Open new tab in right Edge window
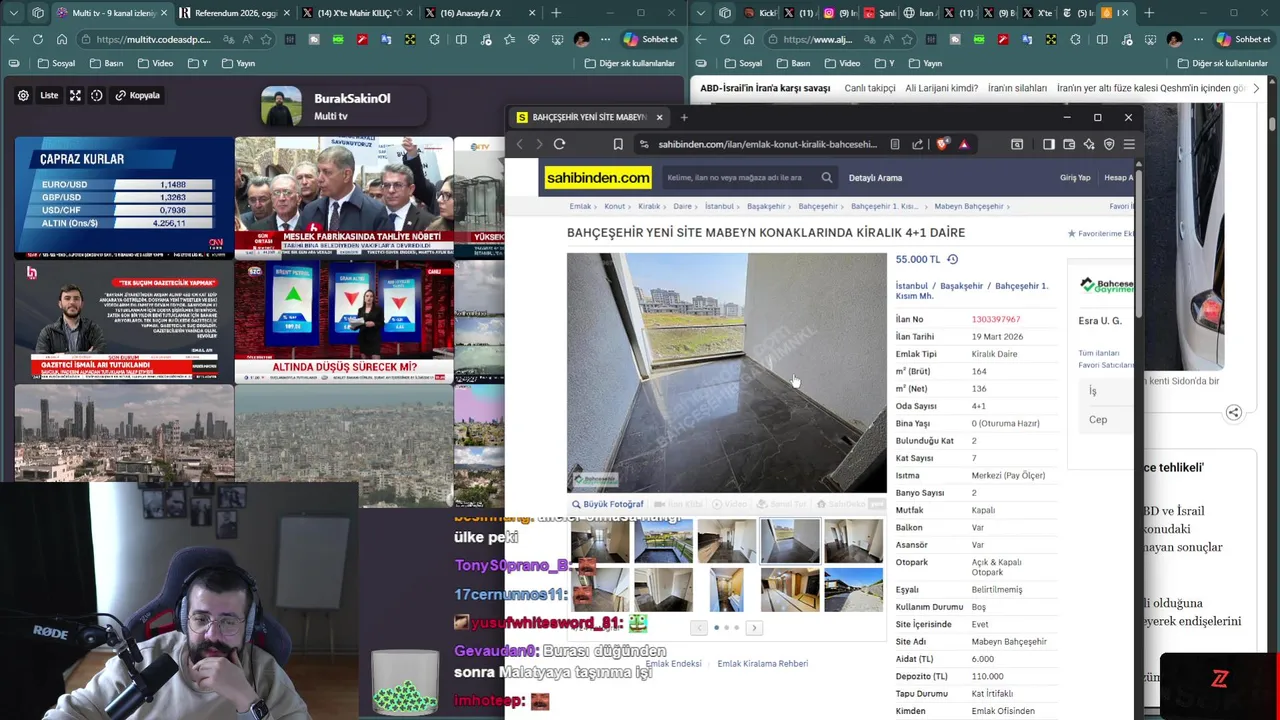This screenshot has height=720, width=1280. pyautogui.click(x=1149, y=13)
